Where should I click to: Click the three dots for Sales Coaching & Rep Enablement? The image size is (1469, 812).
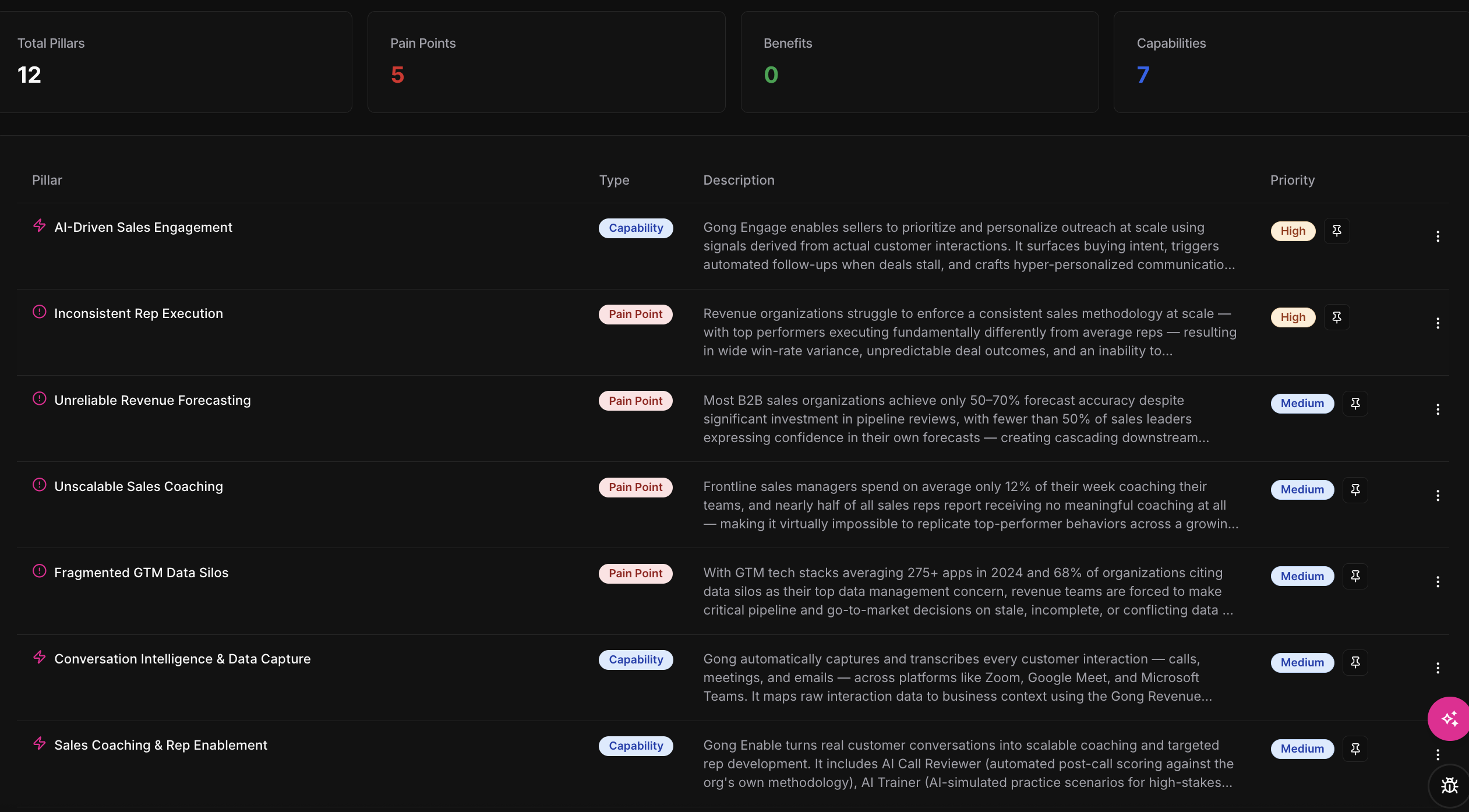click(1438, 754)
